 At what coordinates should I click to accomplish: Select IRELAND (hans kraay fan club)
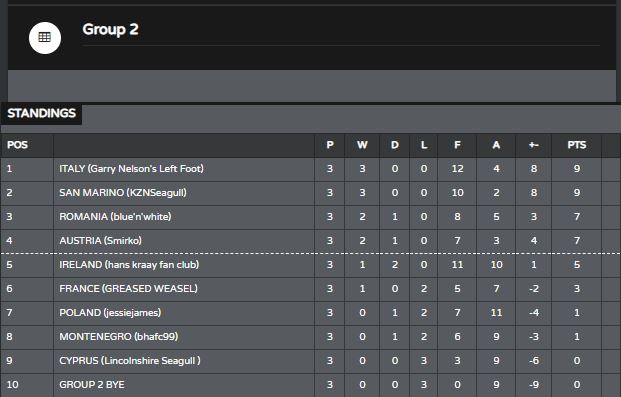[x=129, y=265]
